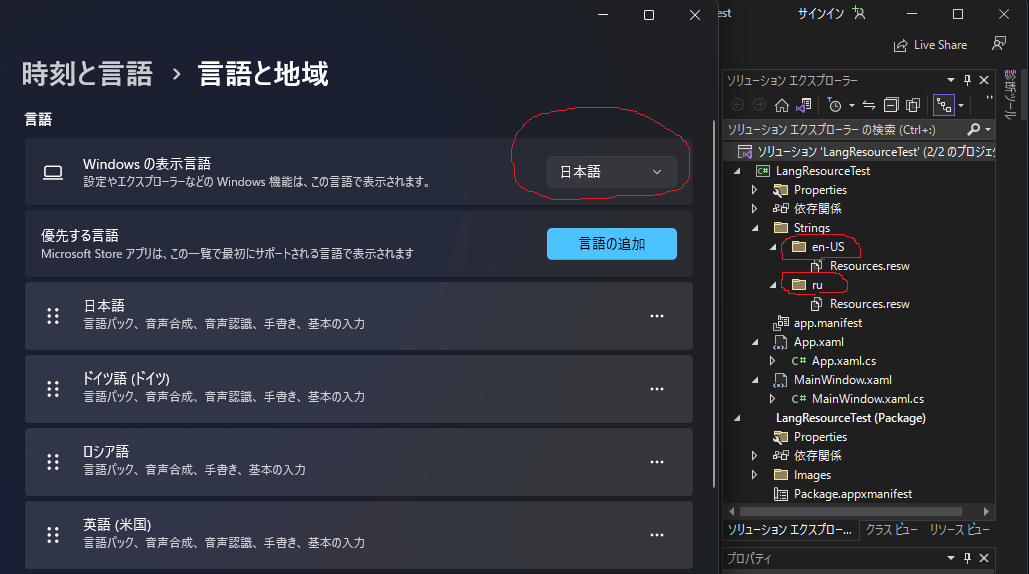Viewport: 1029px width, 574px height.
Task: Click the magnifier icon in Solution Explorer search
Action: pyautogui.click(x=973, y=129)
